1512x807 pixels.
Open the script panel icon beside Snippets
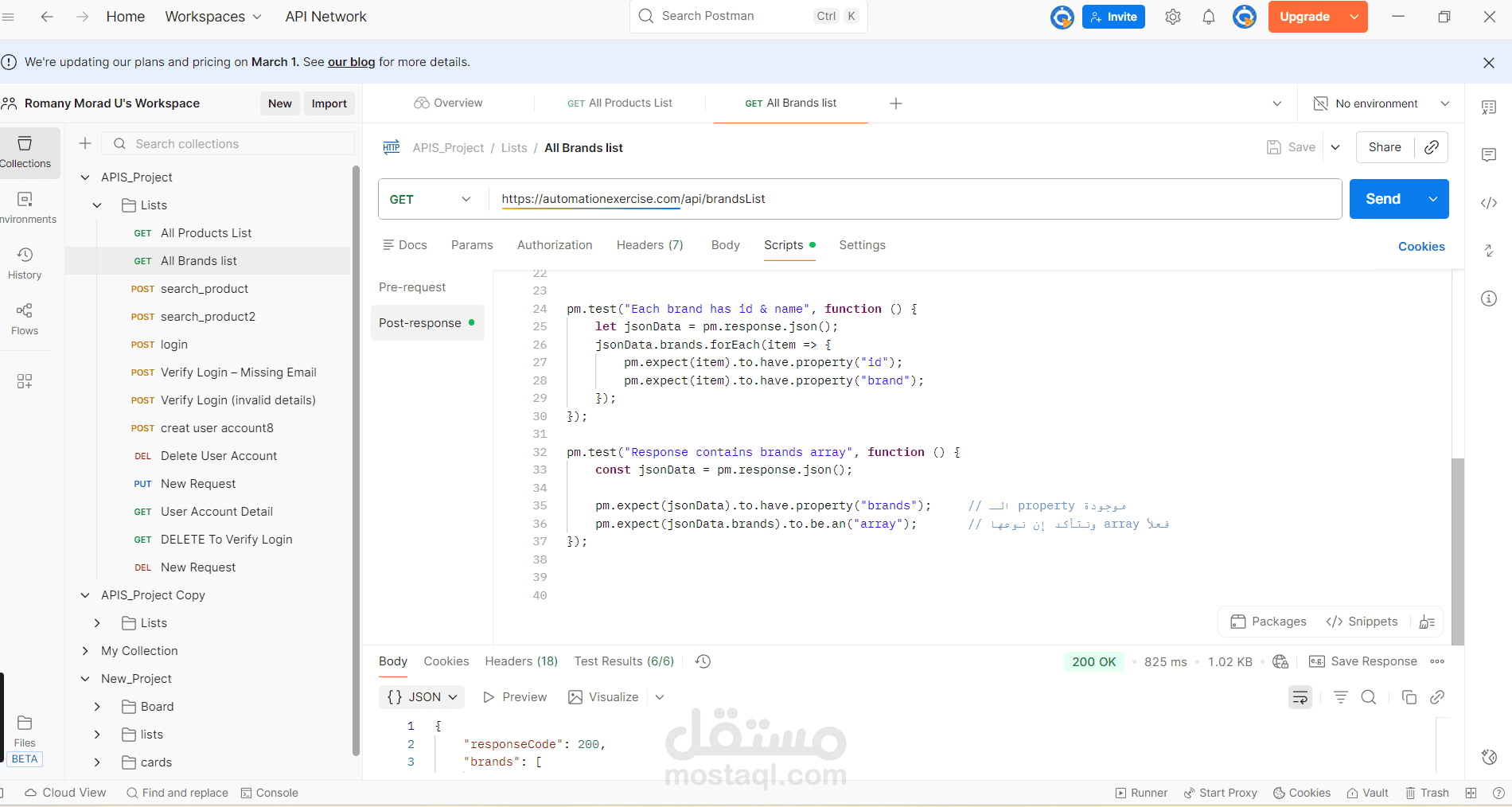pos(1427,622)
